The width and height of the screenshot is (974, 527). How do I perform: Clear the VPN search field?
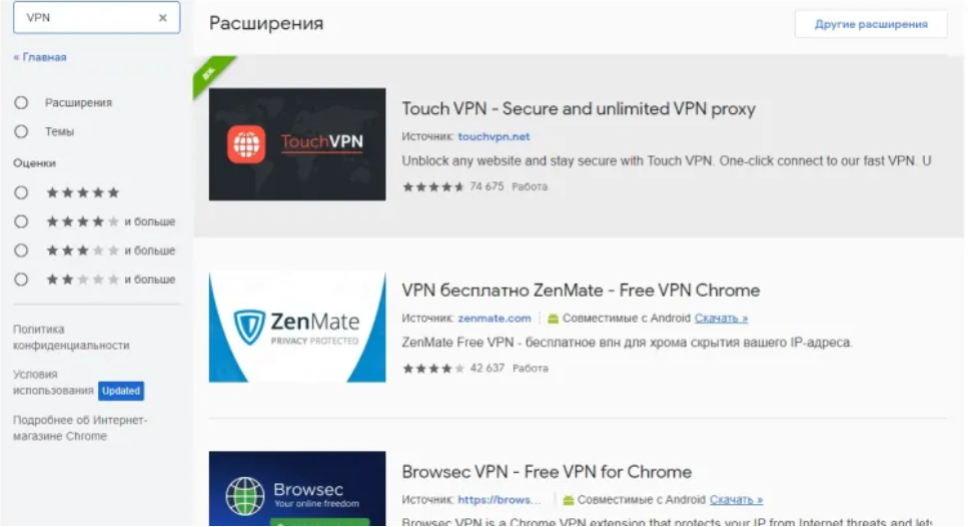[163, 18]
